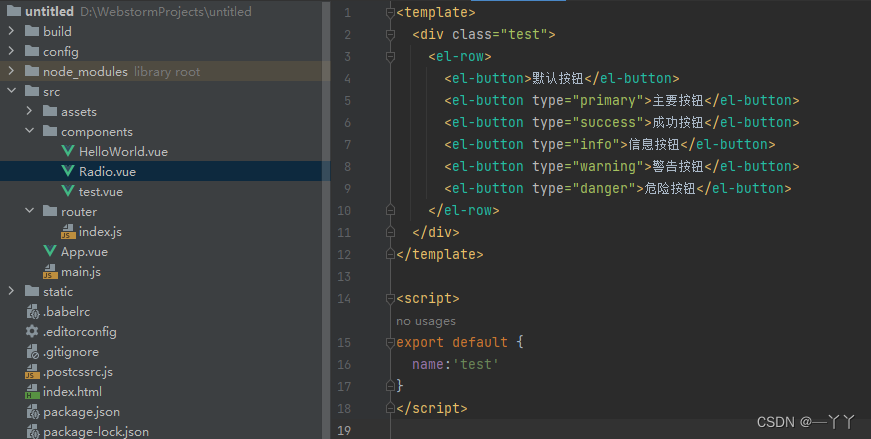Select Radio.vue in the project tree

pyautogui.click(x=165, y=171)
